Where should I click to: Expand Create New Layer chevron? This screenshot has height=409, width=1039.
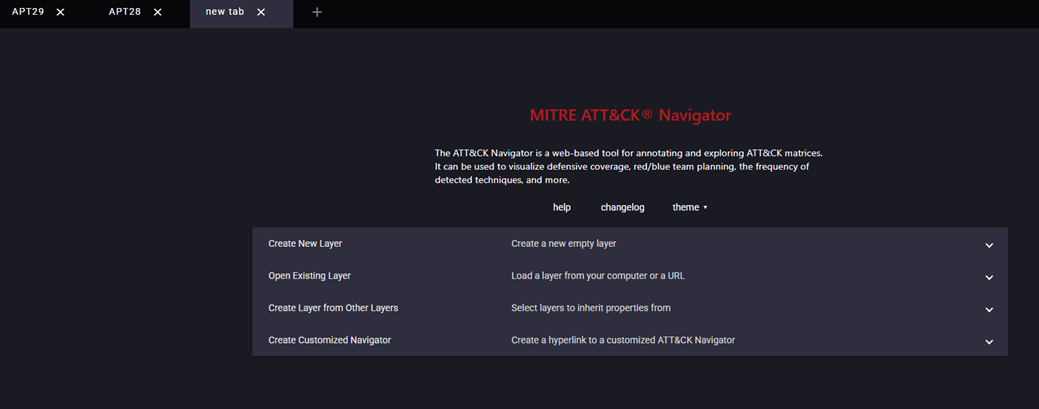pos(989,245)
